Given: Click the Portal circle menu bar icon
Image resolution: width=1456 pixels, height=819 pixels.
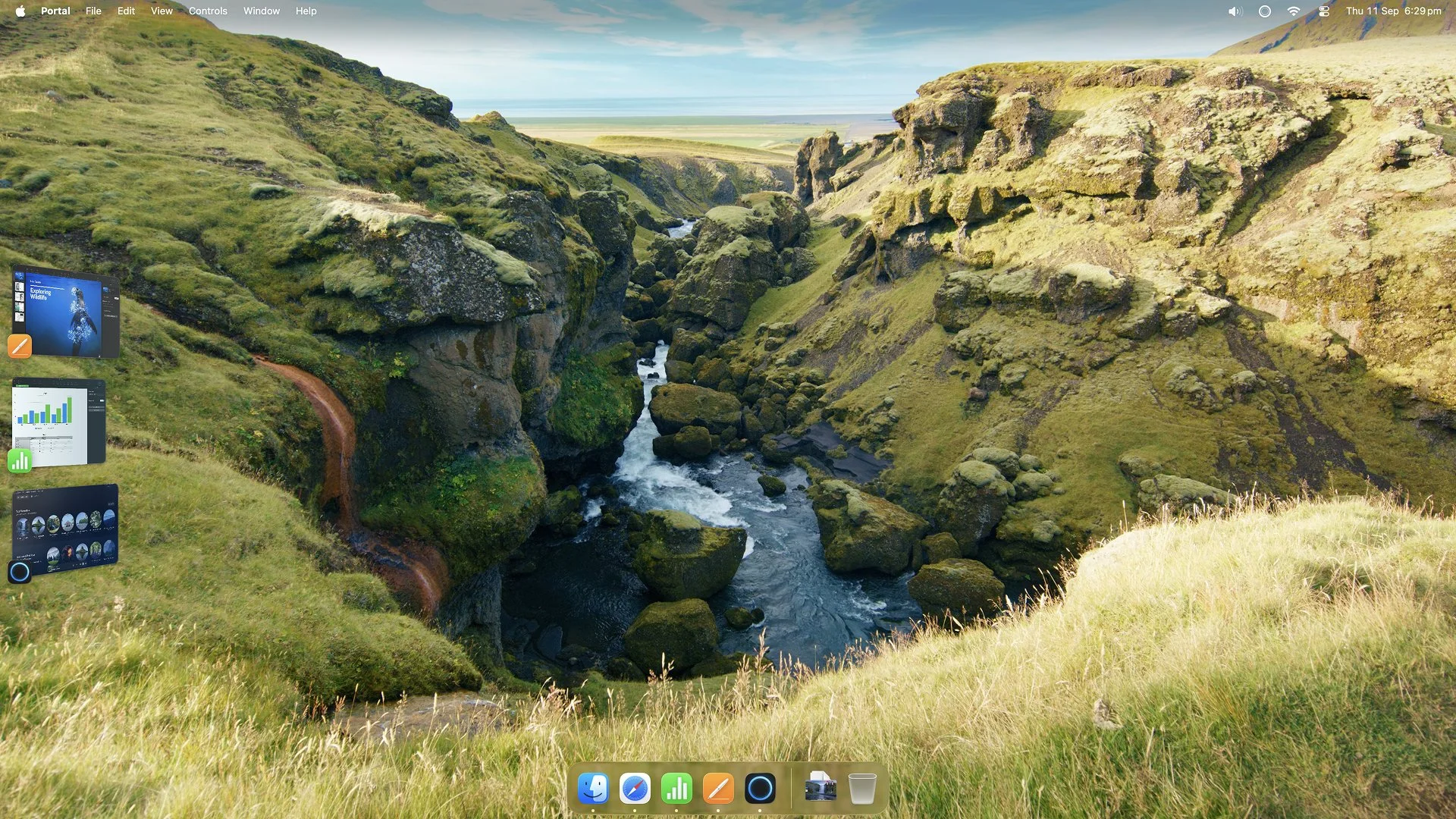Looking at the screenshot, I should 1264,11.
